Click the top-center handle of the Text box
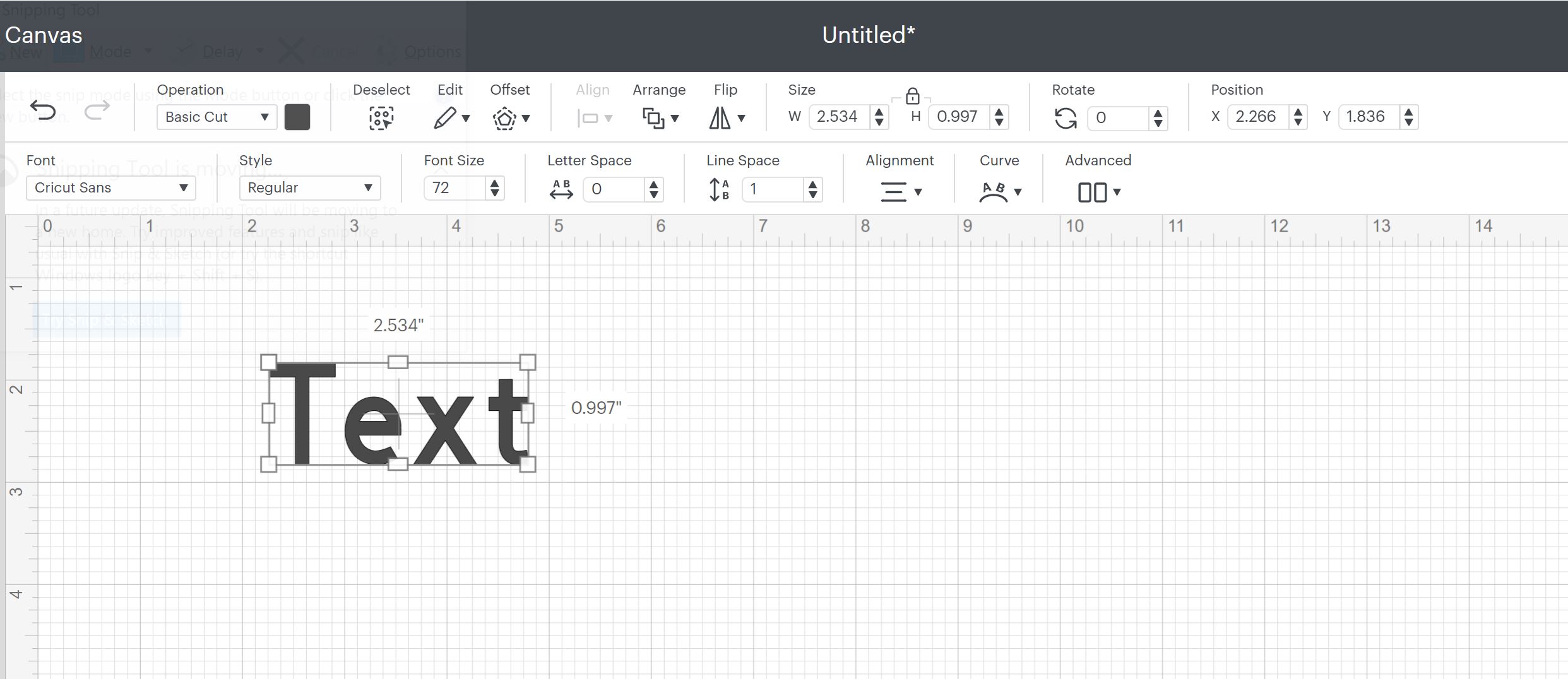The width and height of the screenshot is (1568, 679). coord(398,362)
